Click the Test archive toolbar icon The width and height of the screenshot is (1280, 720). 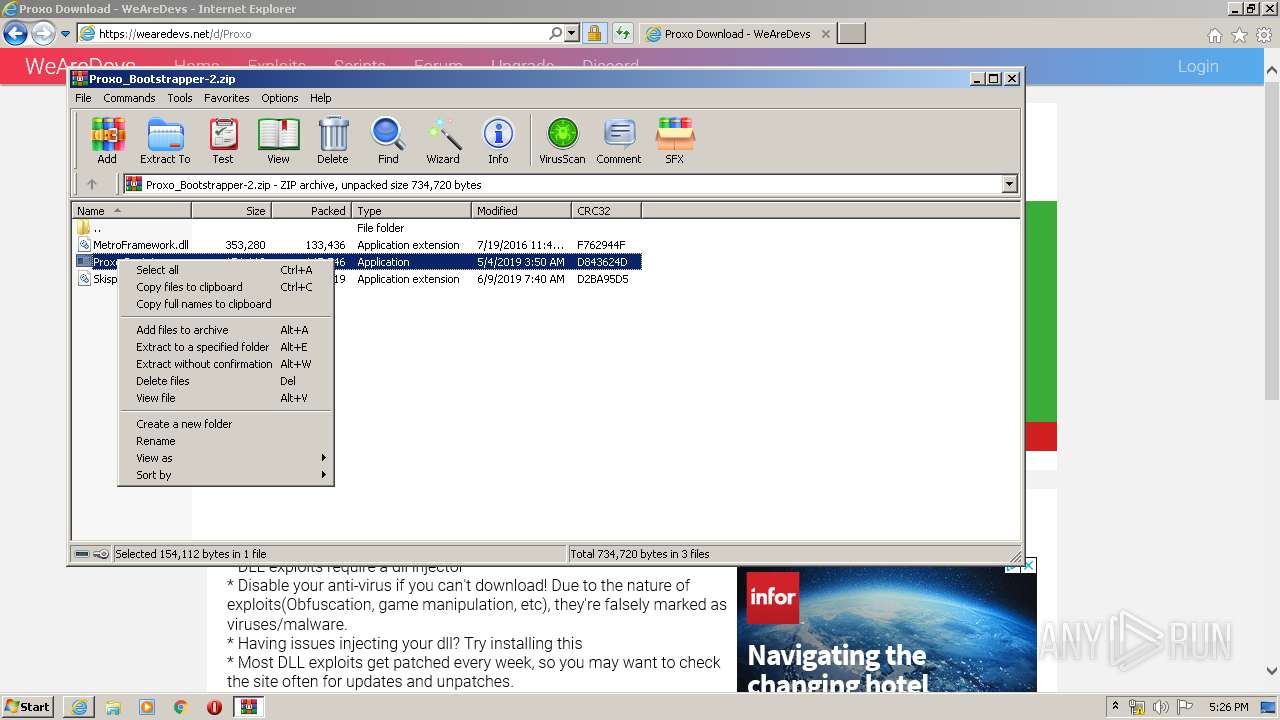[223, 140]
